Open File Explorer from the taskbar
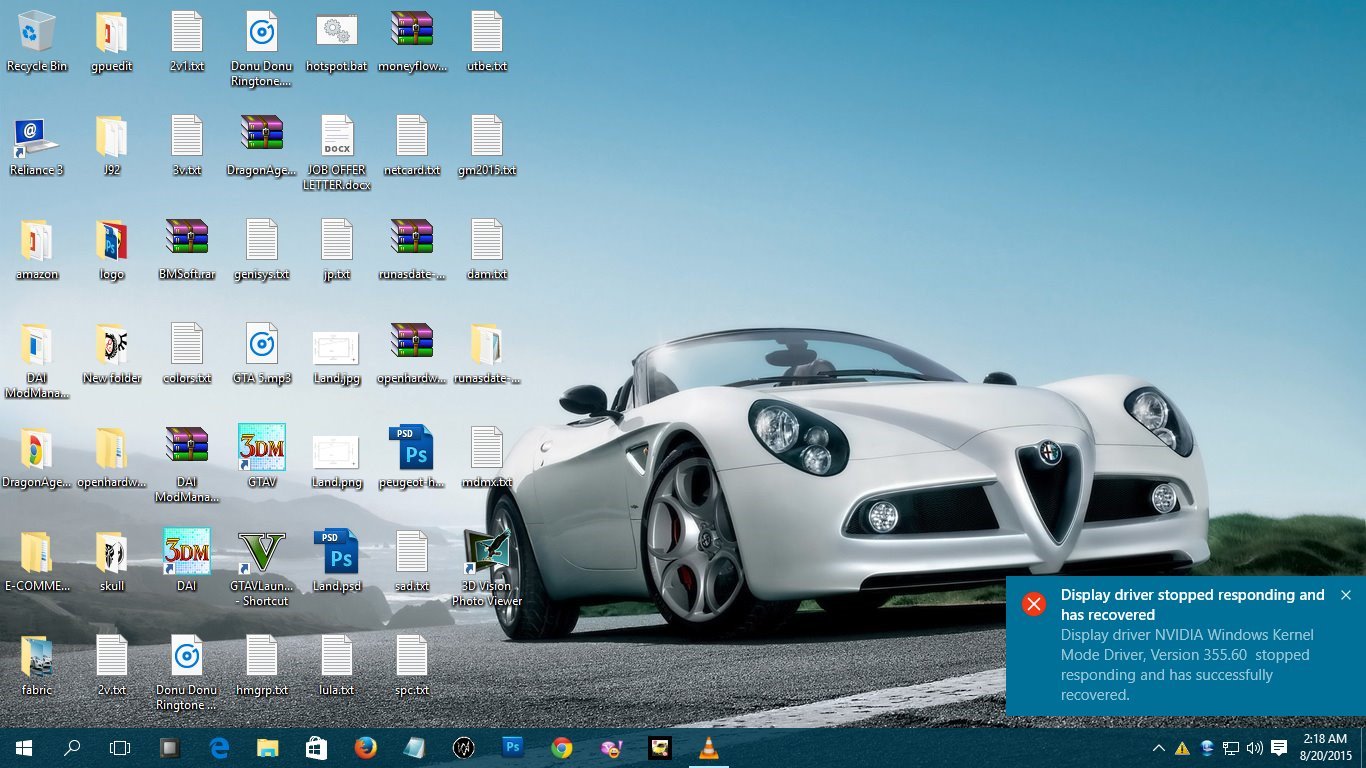Image resolution: width=1366 pixels, height=768 pixels. (x=268, y=748)
